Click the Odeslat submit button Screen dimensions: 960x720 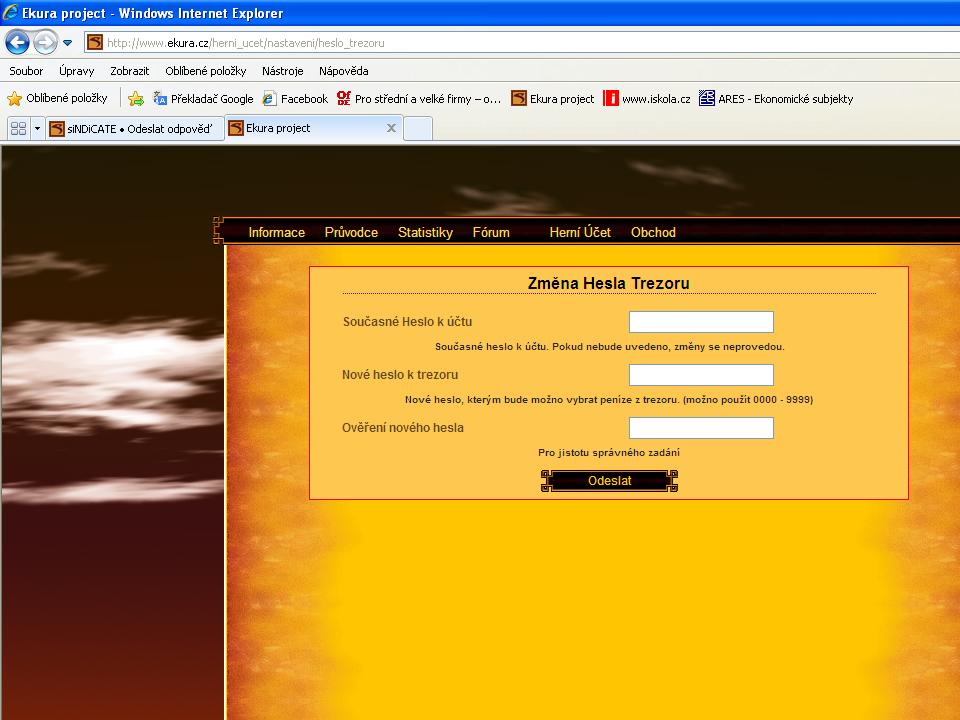pyautogui.click(x=609, y=481)
